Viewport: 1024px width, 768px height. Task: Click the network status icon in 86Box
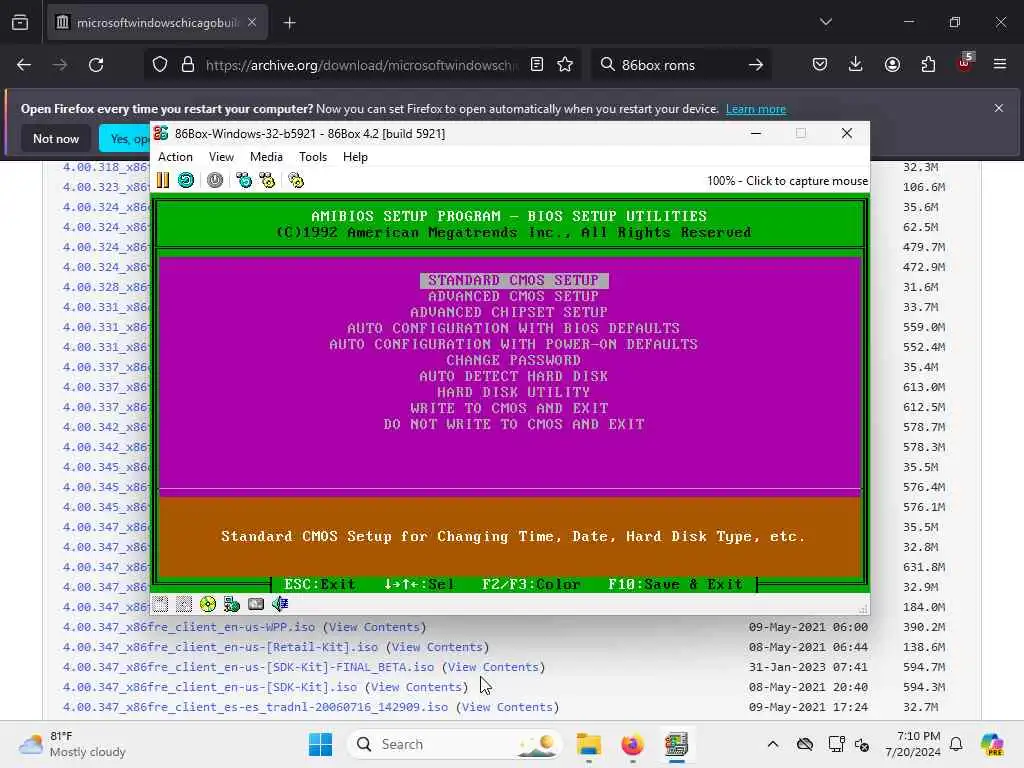click(x=232, y=604)
